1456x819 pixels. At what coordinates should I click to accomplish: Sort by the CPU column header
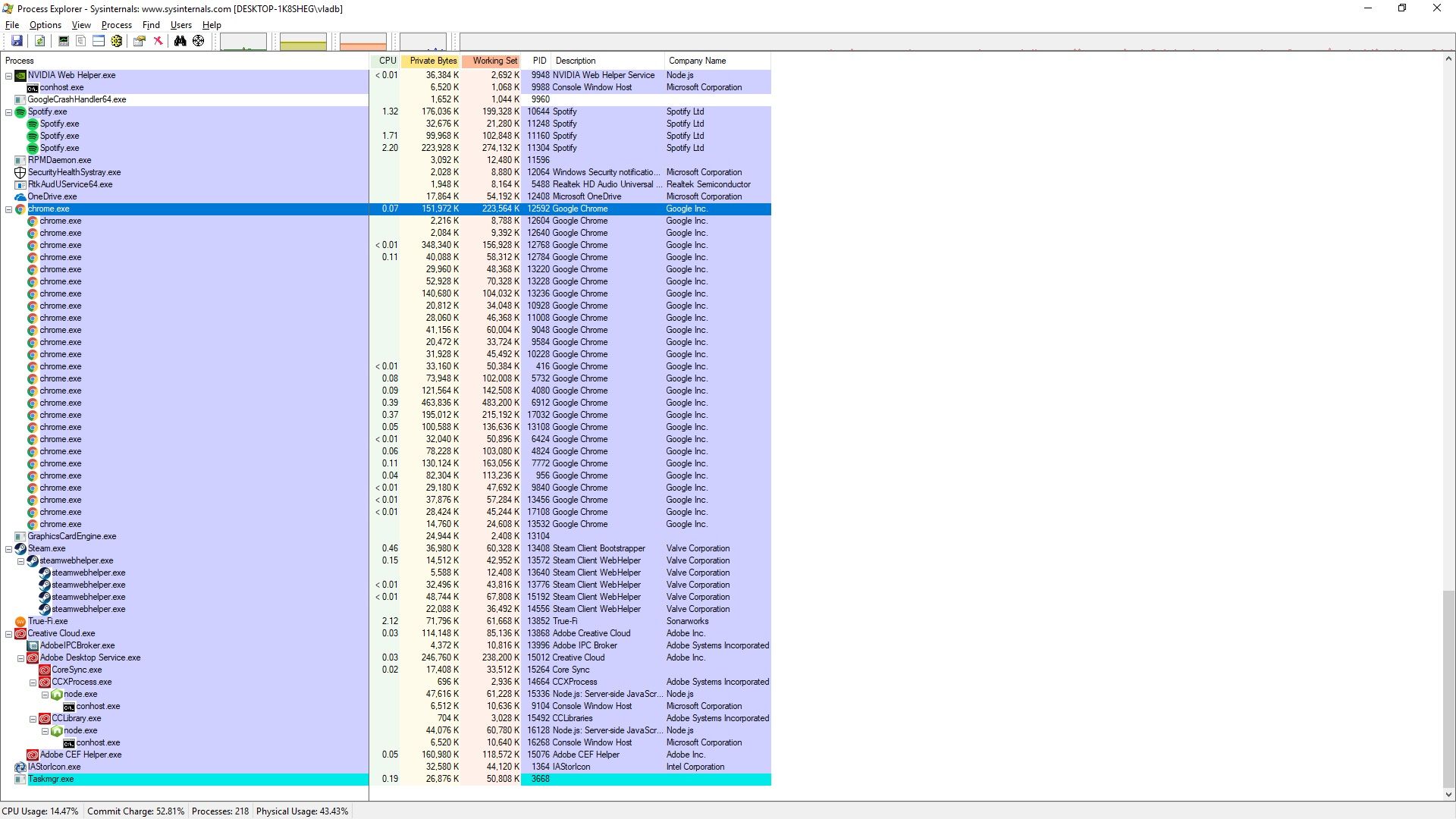coord(385,61)
